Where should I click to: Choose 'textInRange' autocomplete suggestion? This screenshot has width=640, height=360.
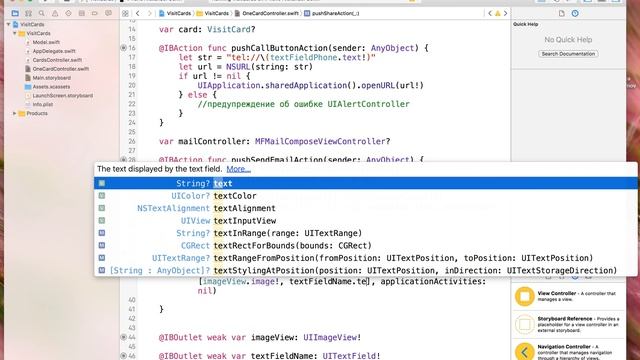tap(366, 233)
